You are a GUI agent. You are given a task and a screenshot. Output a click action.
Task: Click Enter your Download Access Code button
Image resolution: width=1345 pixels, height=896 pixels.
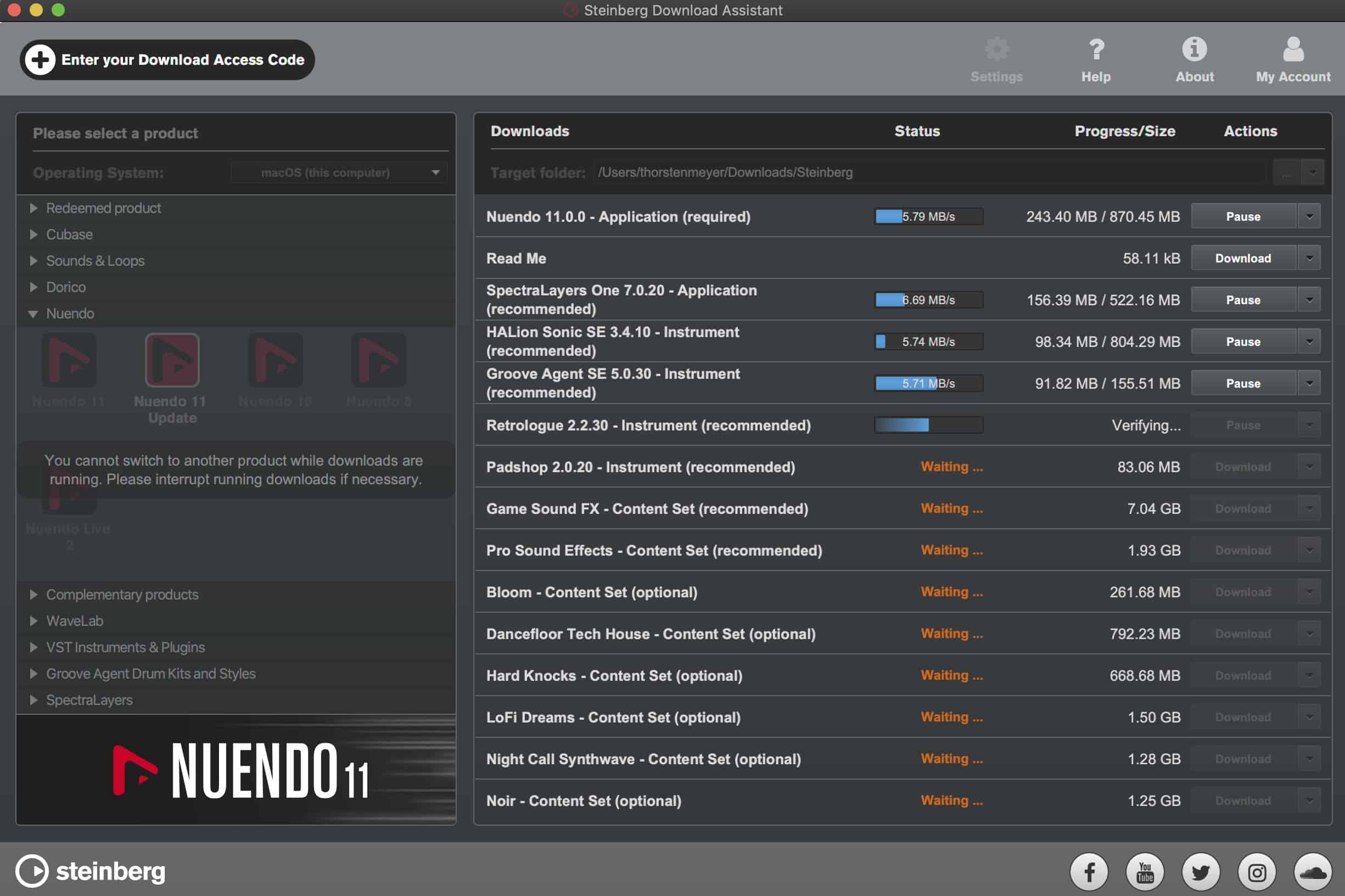pos(167,59)
